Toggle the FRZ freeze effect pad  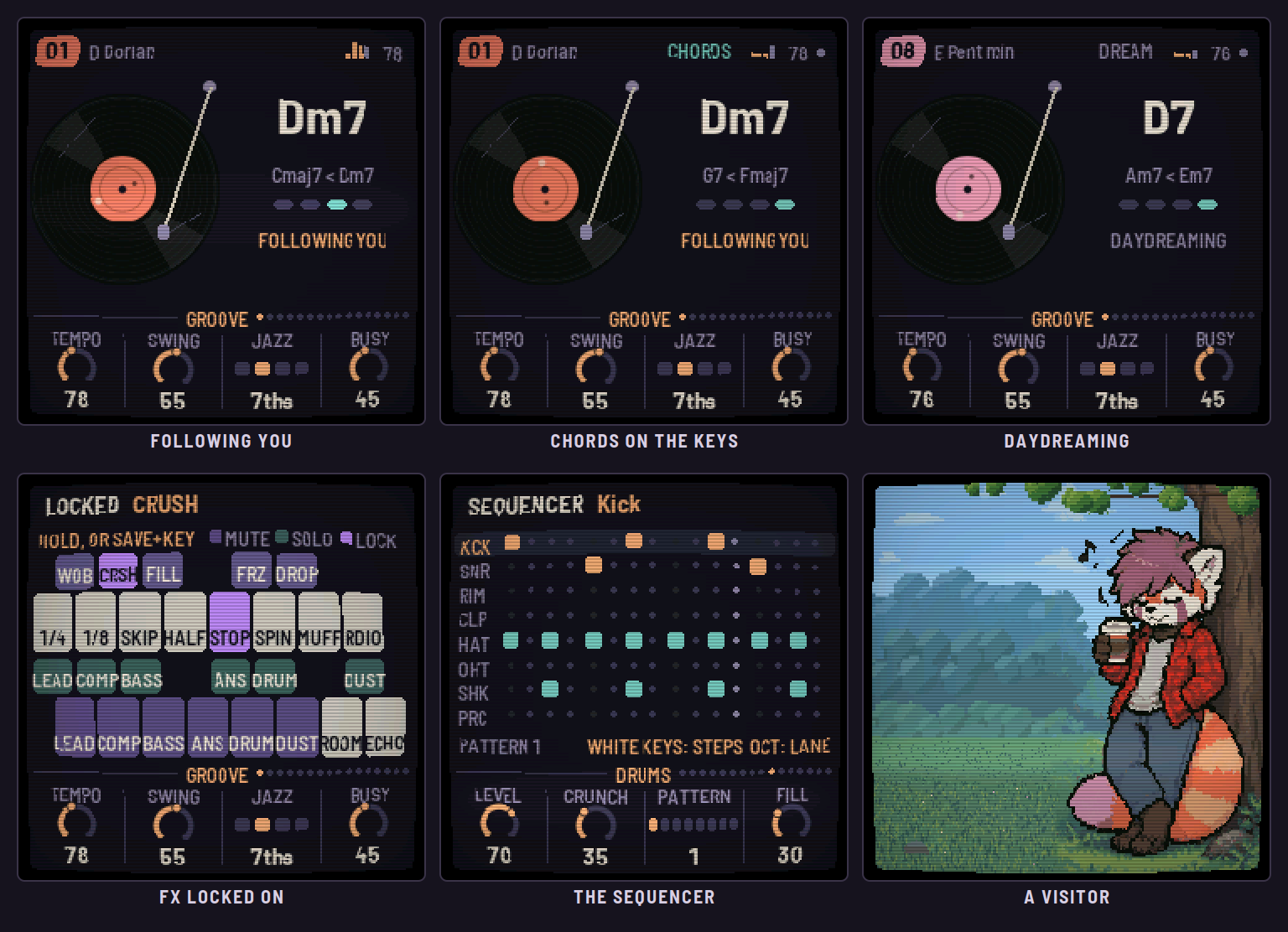(251, 572)
